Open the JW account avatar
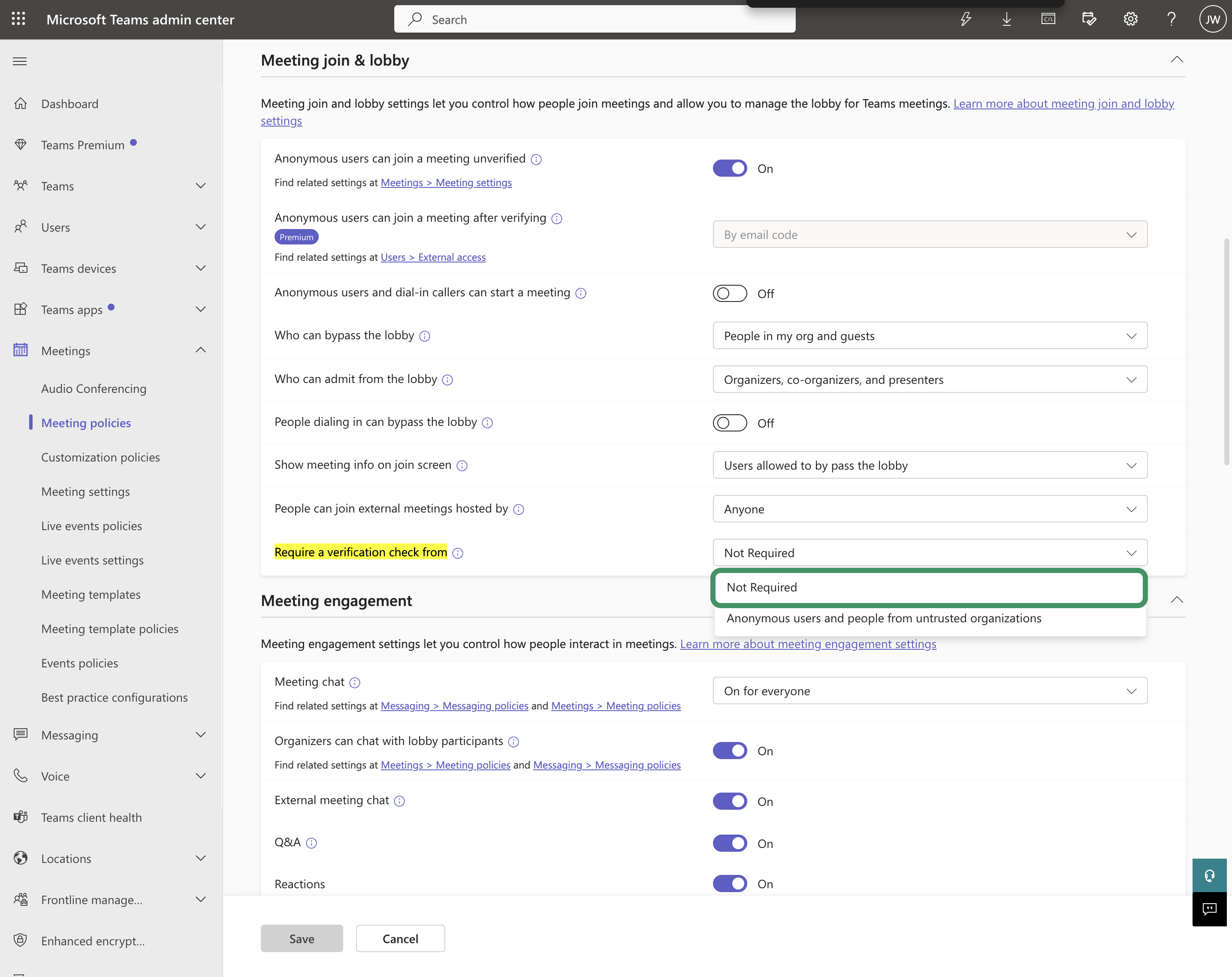 [1213, 19]
